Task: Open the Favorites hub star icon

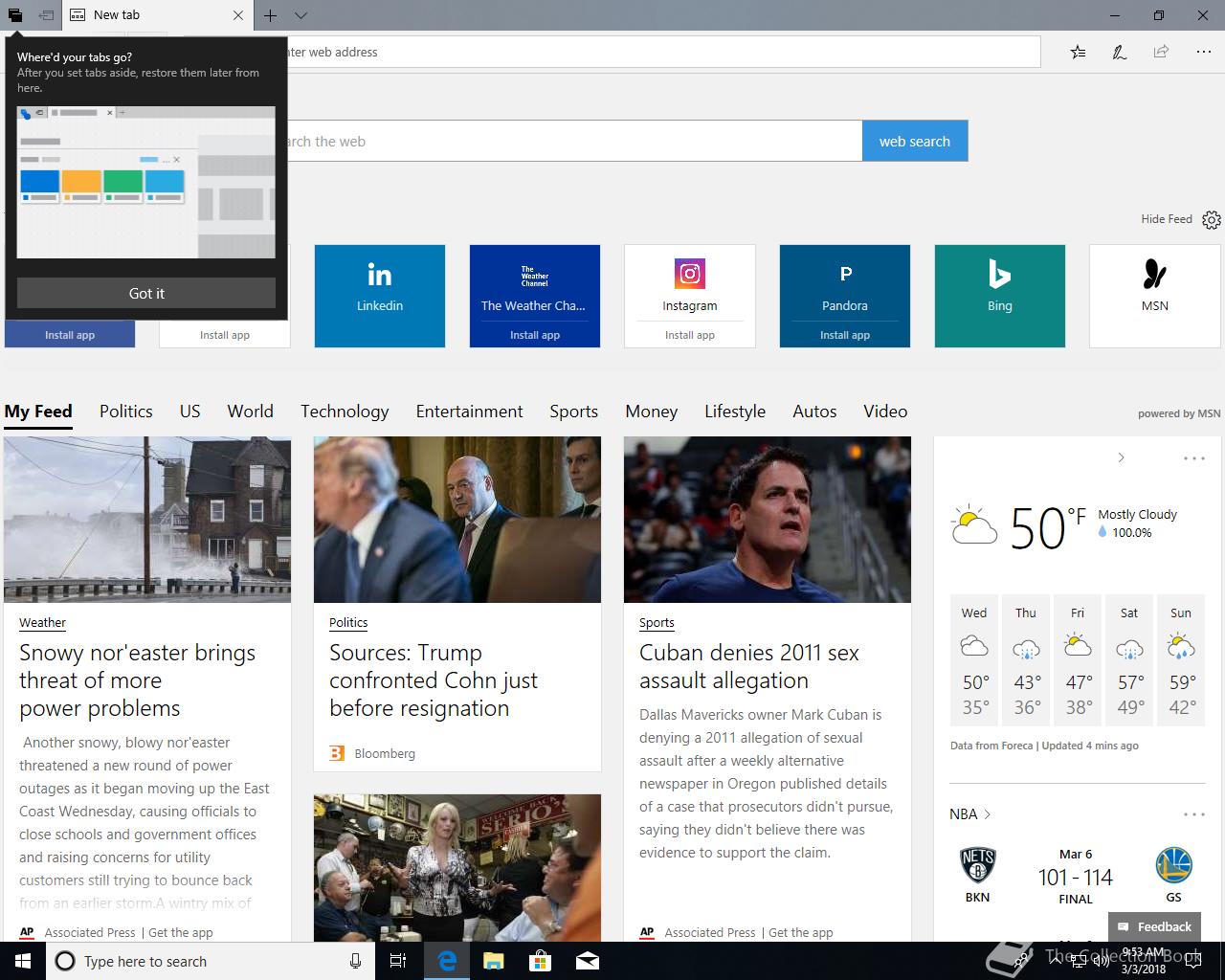Action: click(1078, 52)
